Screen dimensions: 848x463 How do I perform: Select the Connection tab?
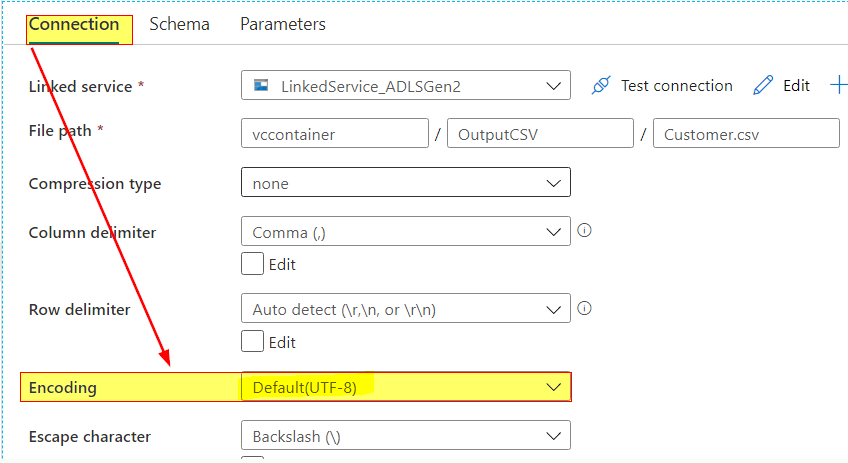[x=74, y=24]
